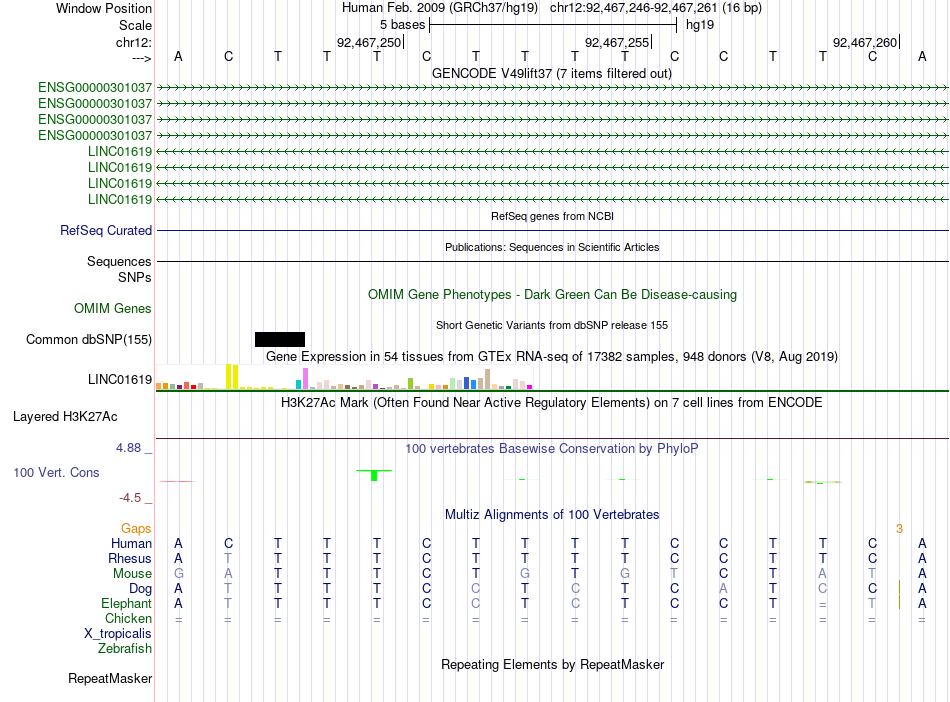Click the Elephant species label

[x=126, y=604]
